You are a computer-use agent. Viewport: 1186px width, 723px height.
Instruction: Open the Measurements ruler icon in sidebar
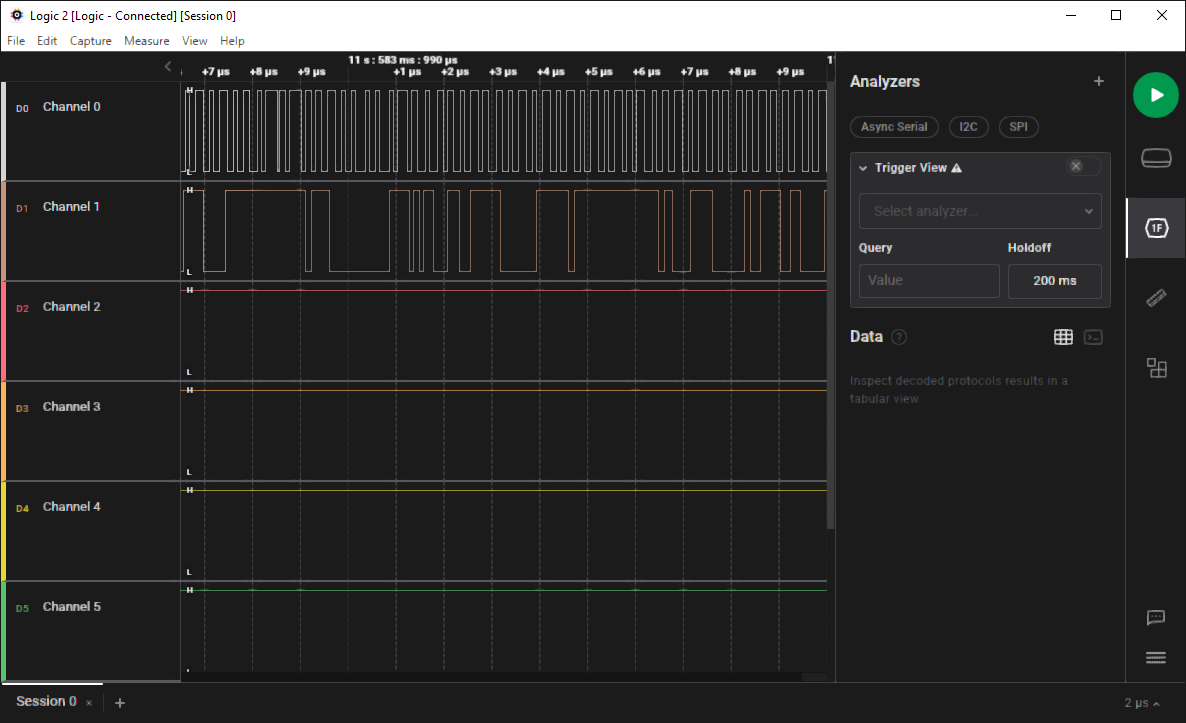coord(1156,298)
